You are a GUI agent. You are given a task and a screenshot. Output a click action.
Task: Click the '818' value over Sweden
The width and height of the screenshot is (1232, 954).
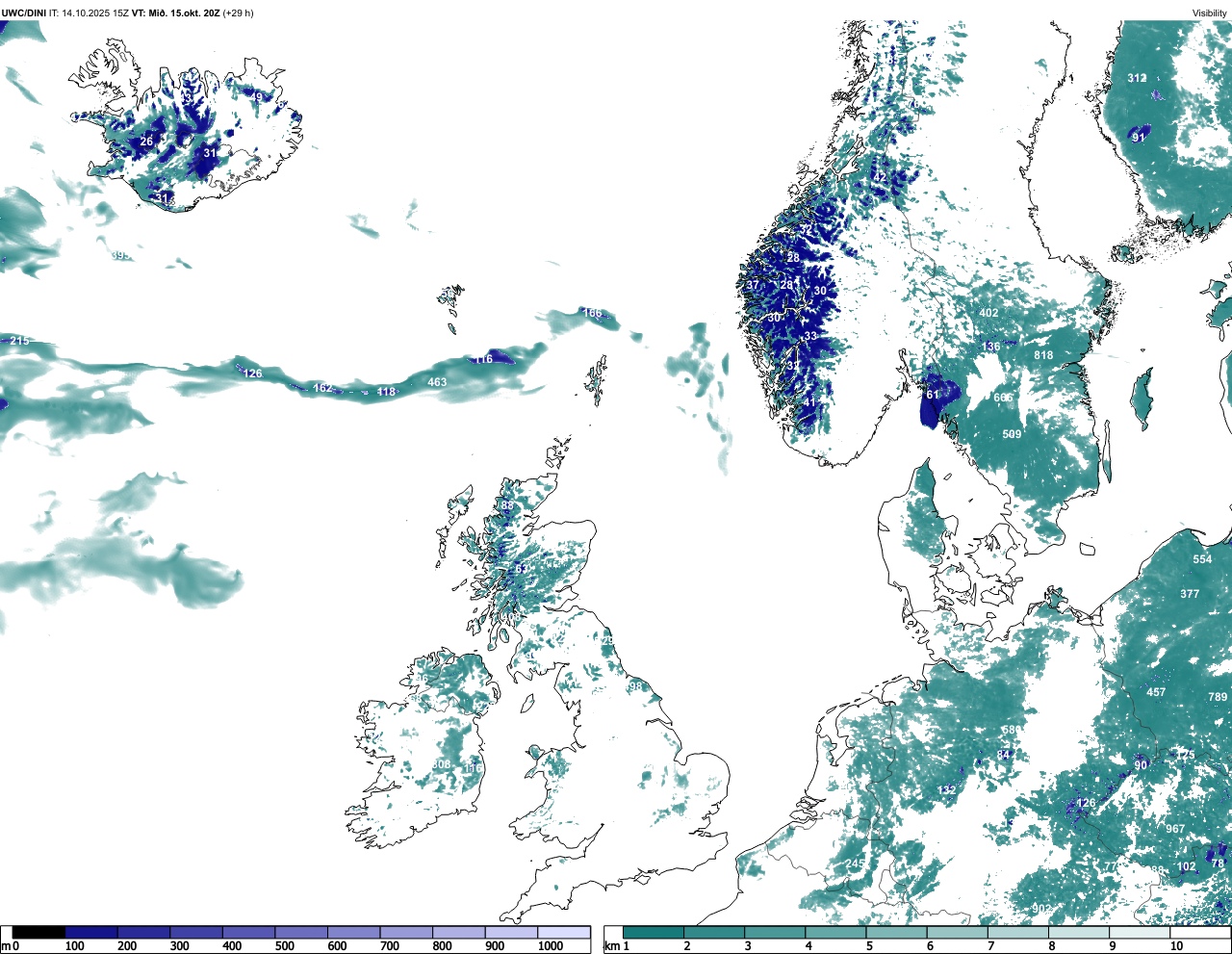(x=1043, y=355)
